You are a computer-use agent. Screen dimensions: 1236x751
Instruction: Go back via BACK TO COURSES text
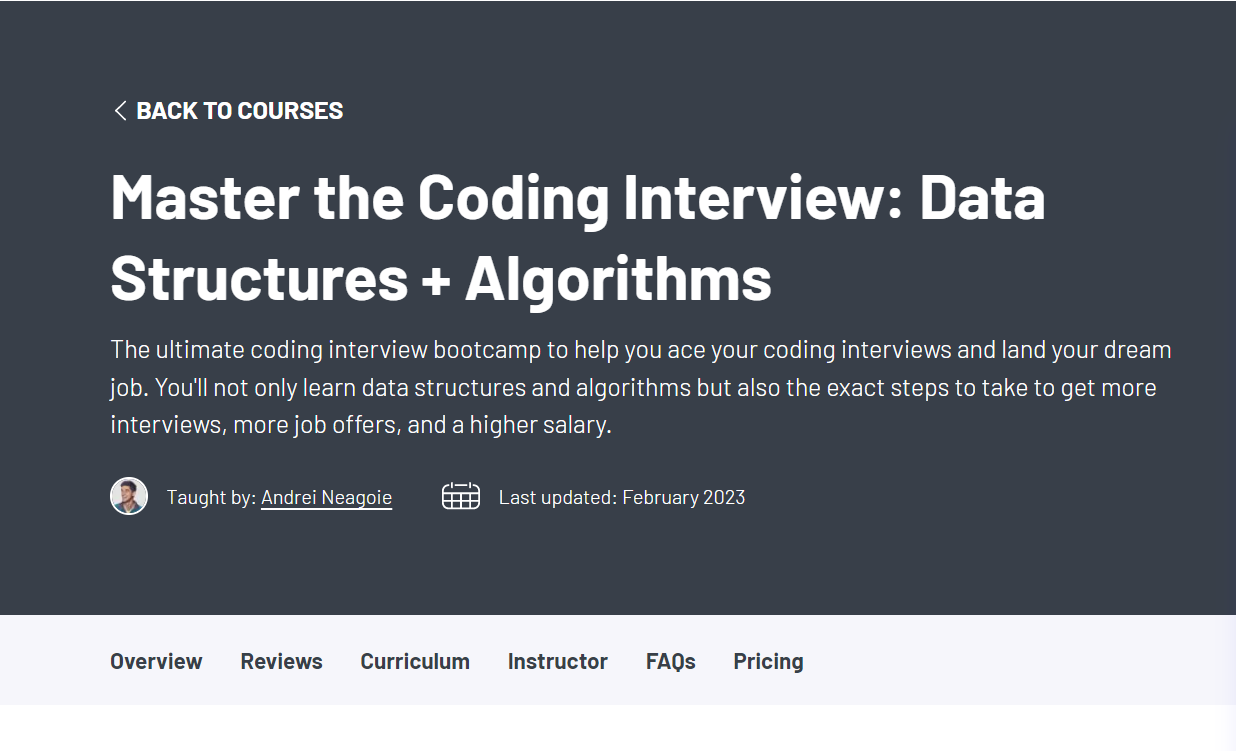pyautogui.click(x=239, y=111)
